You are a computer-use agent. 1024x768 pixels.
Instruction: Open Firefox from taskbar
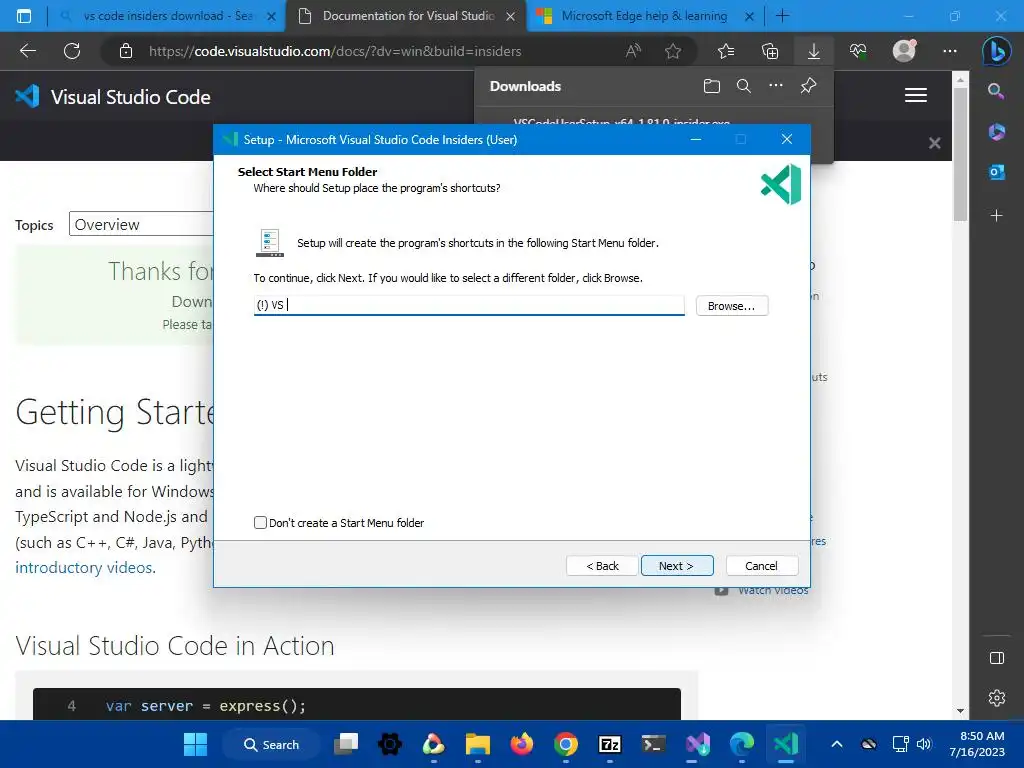pos(522,744)
